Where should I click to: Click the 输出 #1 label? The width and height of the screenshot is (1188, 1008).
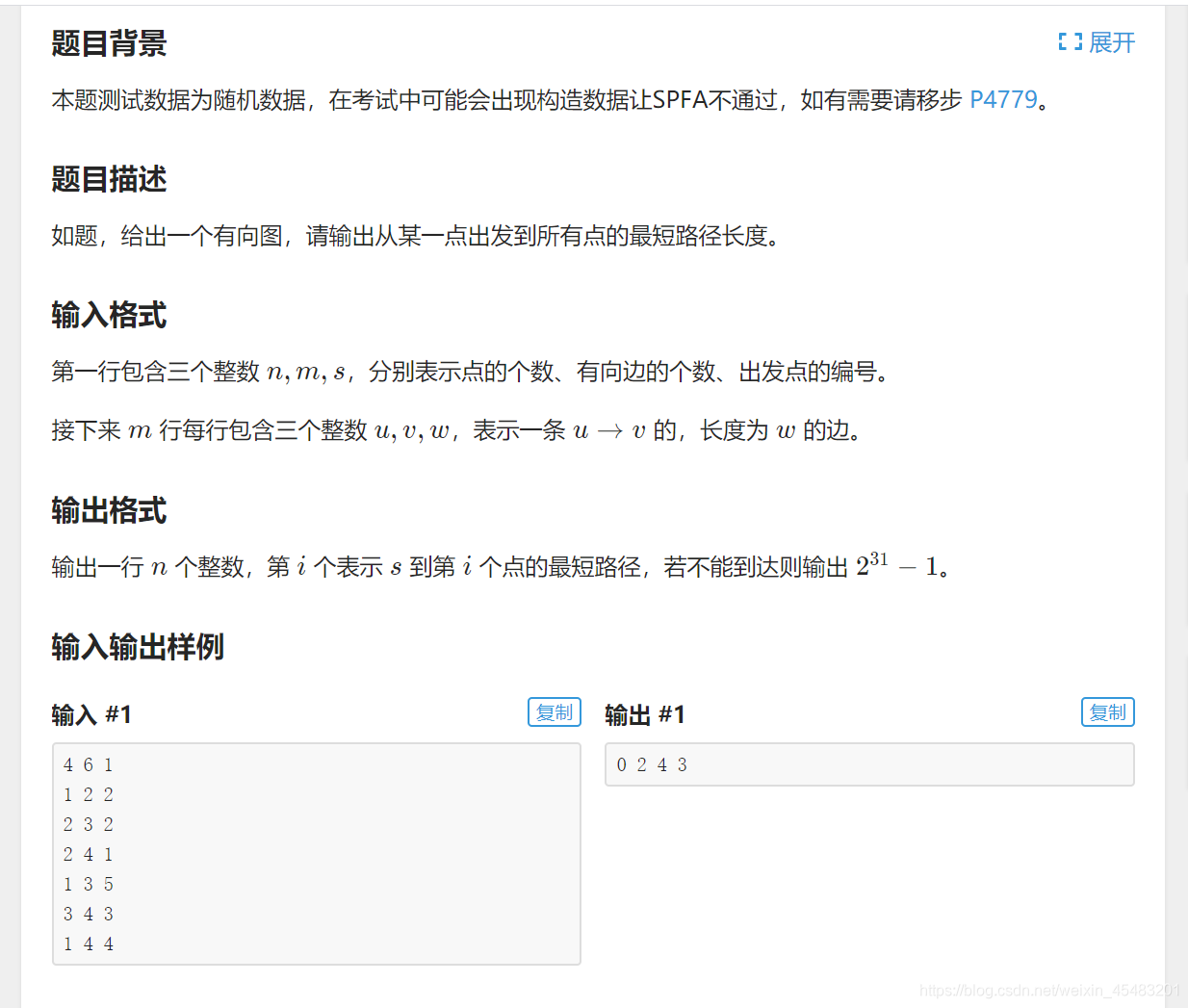point(645,714)
